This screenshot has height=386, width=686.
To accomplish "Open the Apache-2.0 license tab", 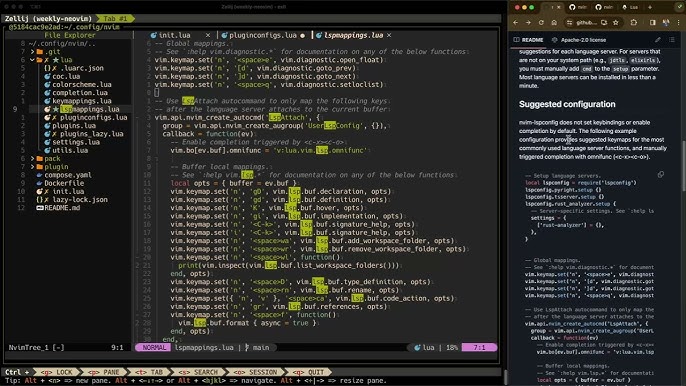I will click(579, 40).
